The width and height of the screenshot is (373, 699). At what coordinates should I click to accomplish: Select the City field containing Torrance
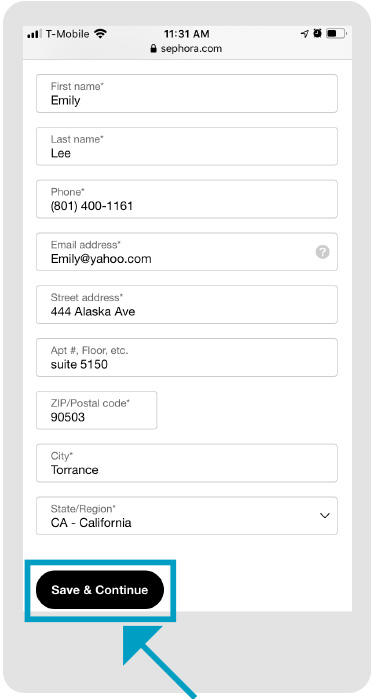click(x=187, y=463)
